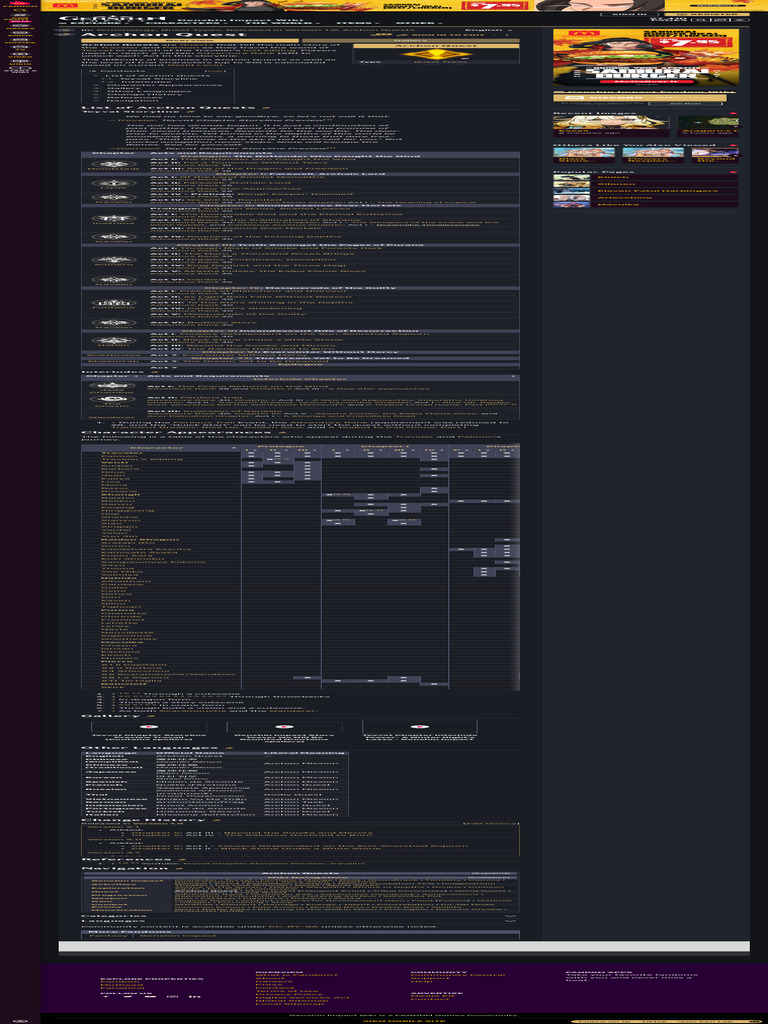Screen dimensions: 768x1024
Task: Click edit pencil next to Other Languages heading
Action: (227, 748)
